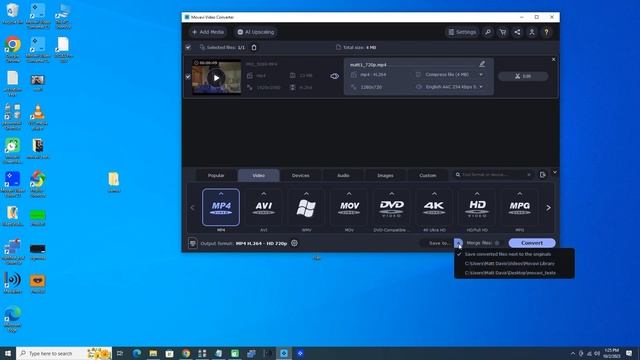Click the pencil rename output file icon
The image size is (640, 360).
point(482,64)
